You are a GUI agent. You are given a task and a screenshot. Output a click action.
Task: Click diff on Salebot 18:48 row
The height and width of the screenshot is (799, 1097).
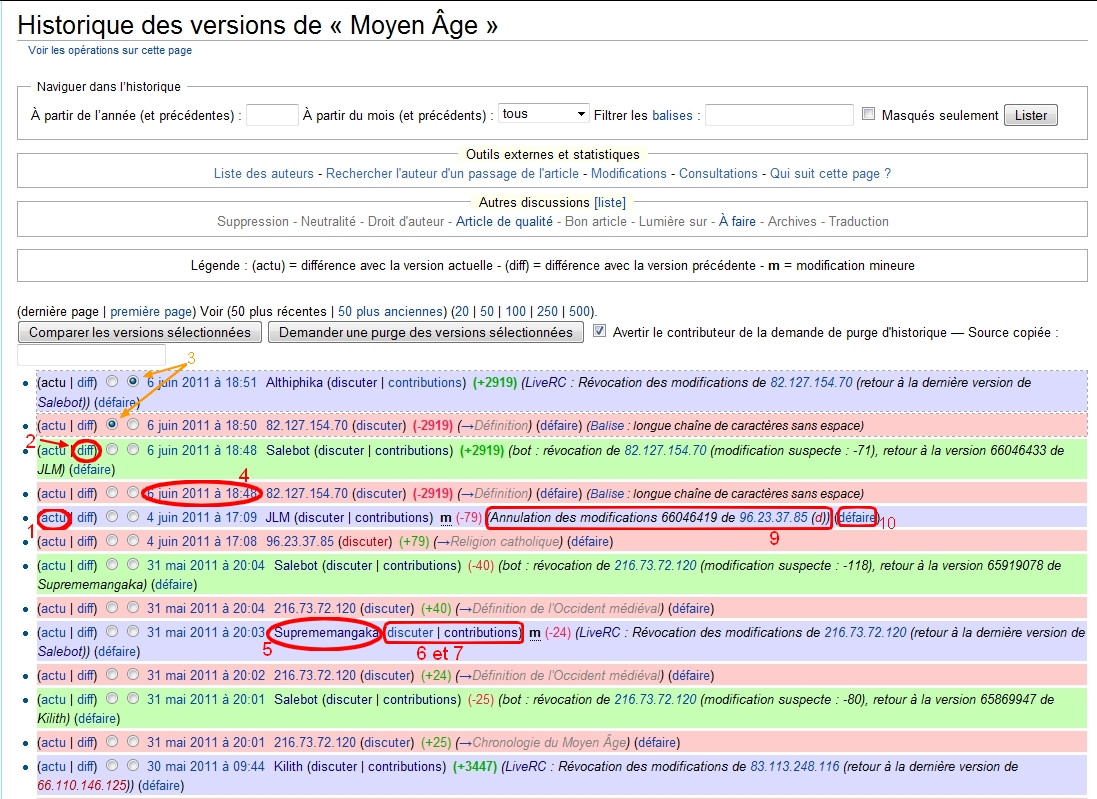86,451
